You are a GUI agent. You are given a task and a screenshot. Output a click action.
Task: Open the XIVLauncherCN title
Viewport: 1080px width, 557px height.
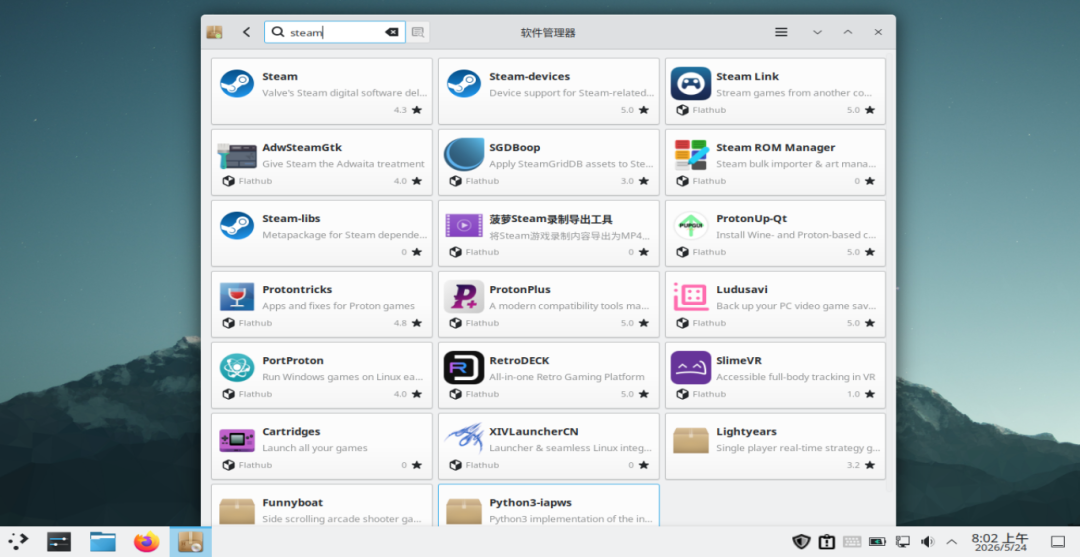tap(534, 432)
